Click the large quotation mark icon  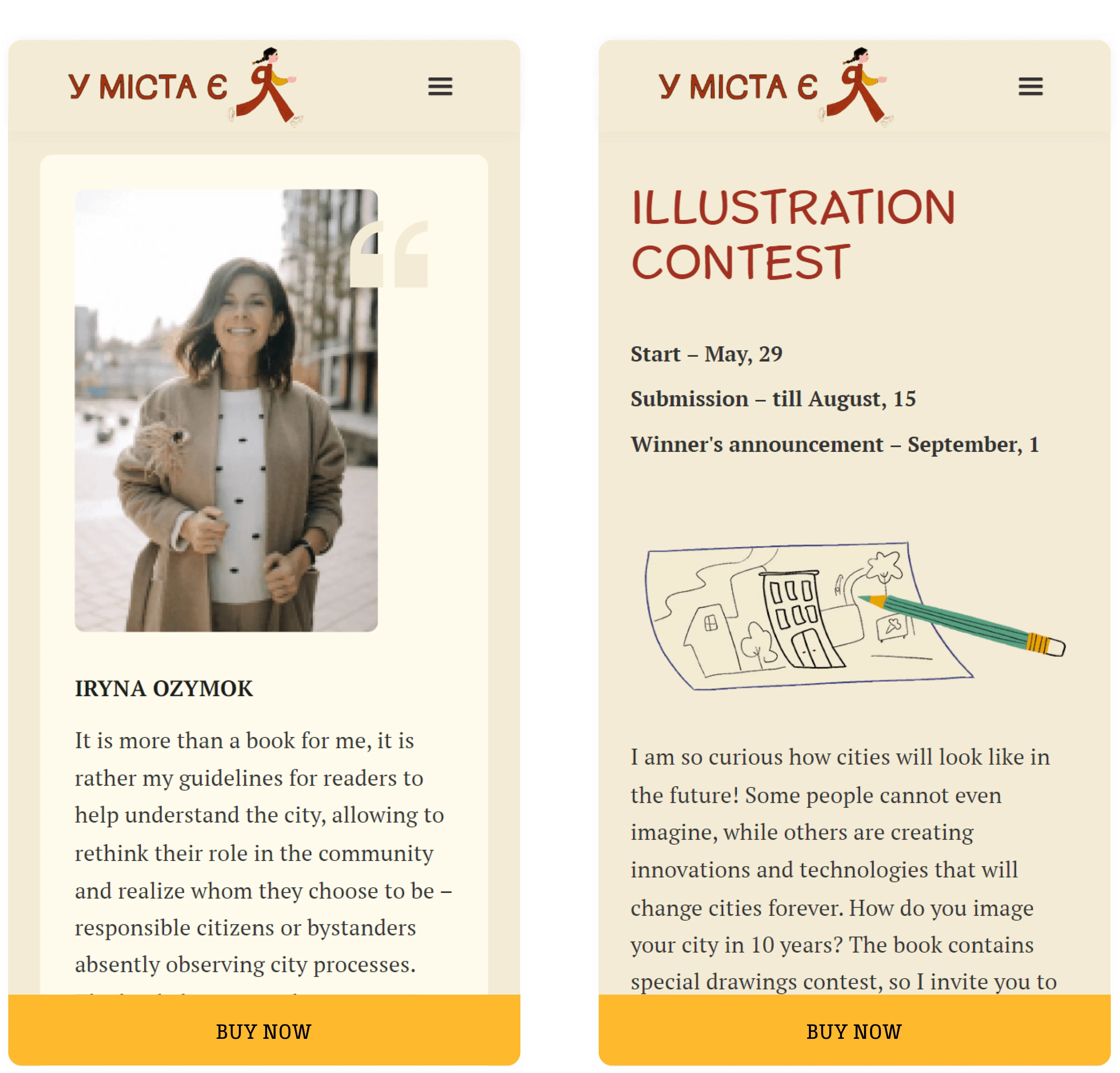click(x=389, y=254)
